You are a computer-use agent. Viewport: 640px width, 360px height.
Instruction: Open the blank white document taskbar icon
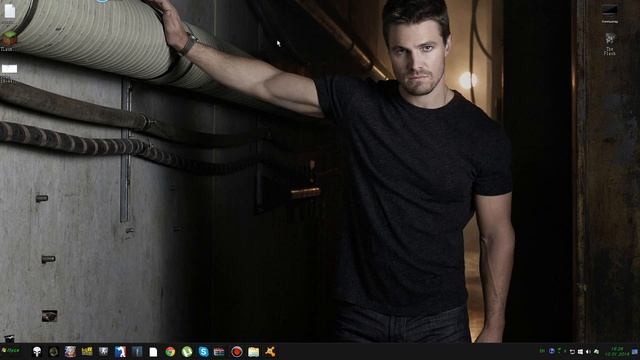pyautogui.click(x=153, y=352)
